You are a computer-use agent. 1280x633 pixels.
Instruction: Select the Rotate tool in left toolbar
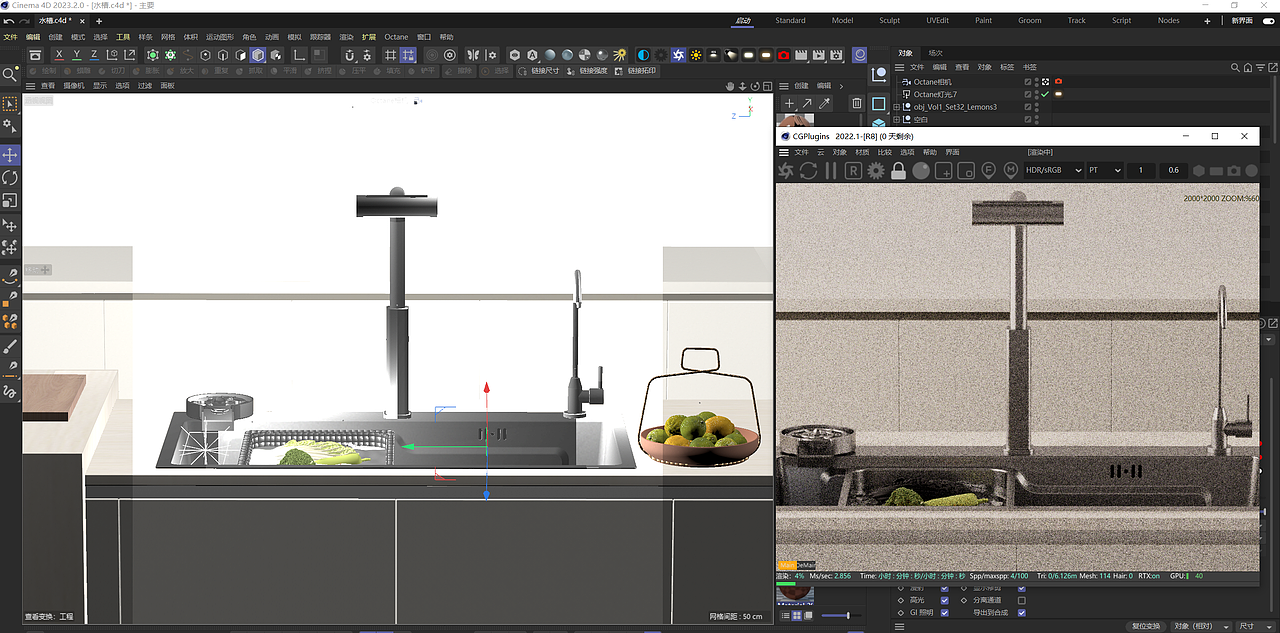[10, 177]
